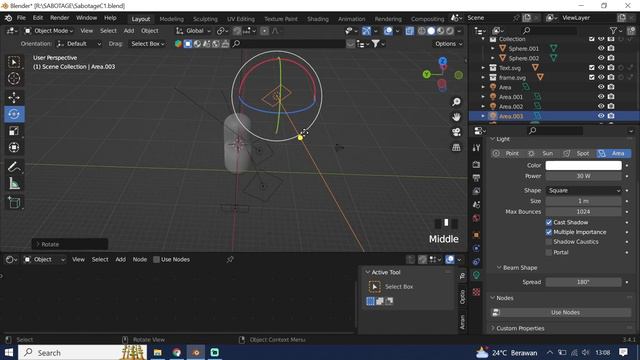
Task: Set light type to Spot
Action: pyautogui.click(x=578, y=153)
